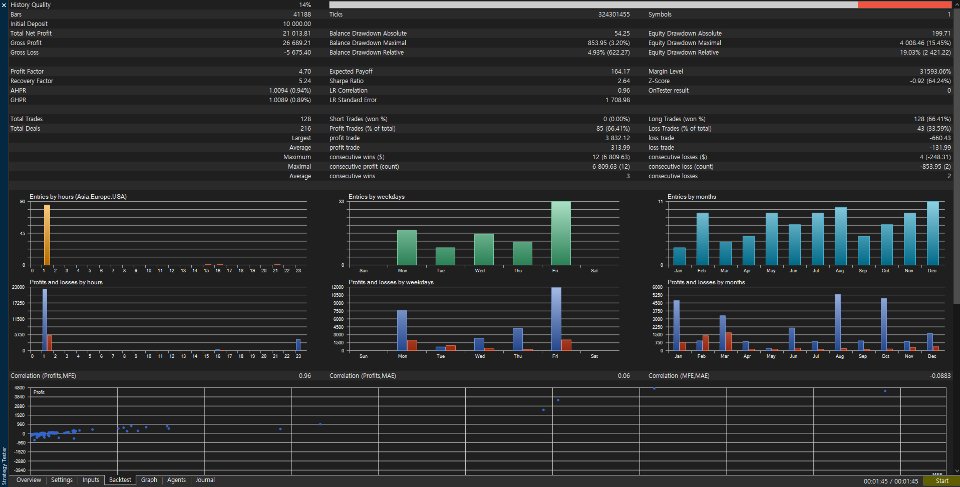
Task: Click the Profit Factor value 4.70
Action: click(305, 72)
